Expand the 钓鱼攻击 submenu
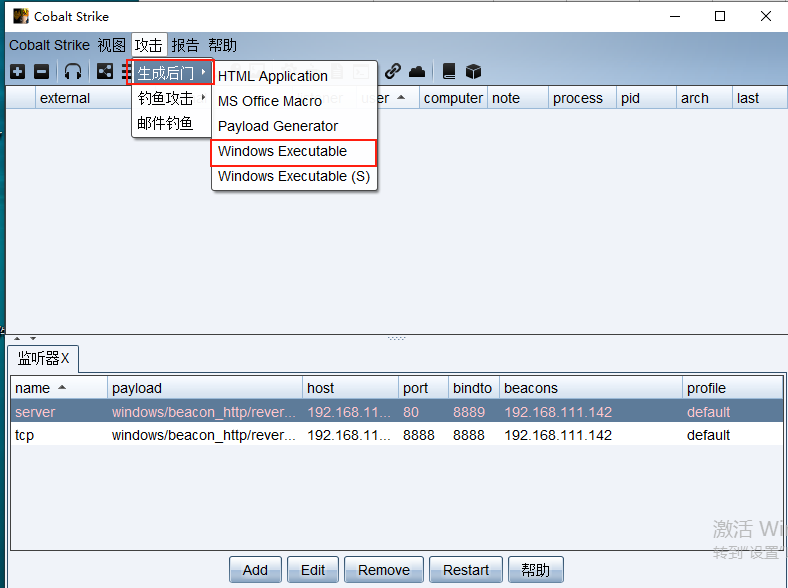Screen dimensions: 788x588 [171, 98]
